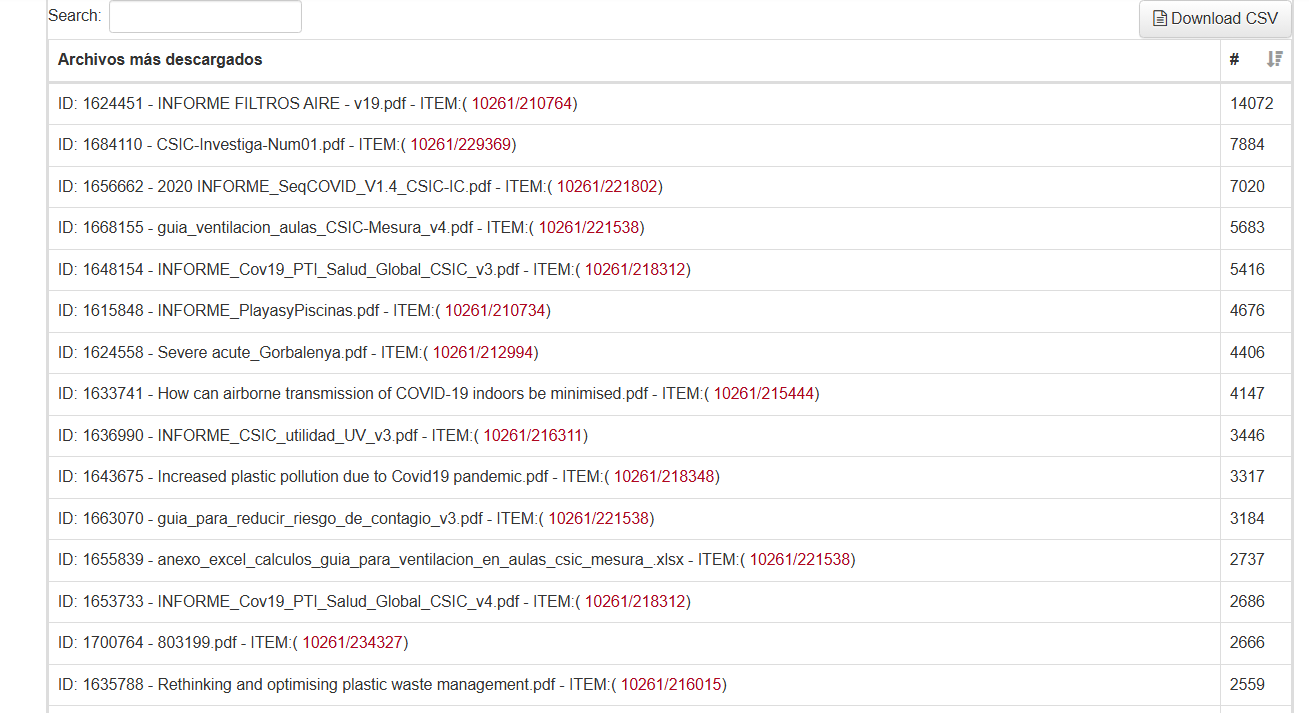Visit item 10261/210734 for PlayasyPiscinas
Image resolution: width=1309 pixels, height=713 pixels.
click(494, 311)
